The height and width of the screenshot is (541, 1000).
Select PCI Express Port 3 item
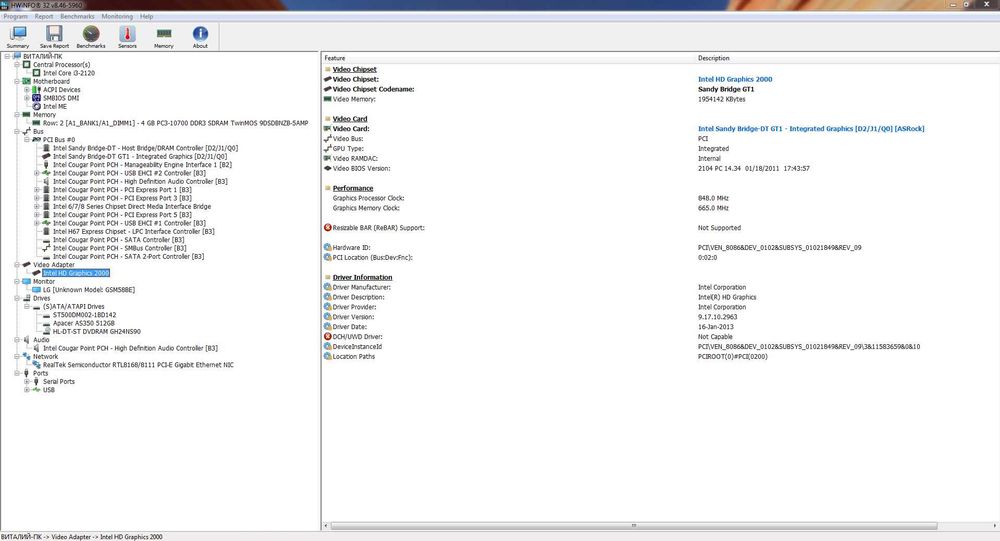pyautogui.click(x=122, y=198)
